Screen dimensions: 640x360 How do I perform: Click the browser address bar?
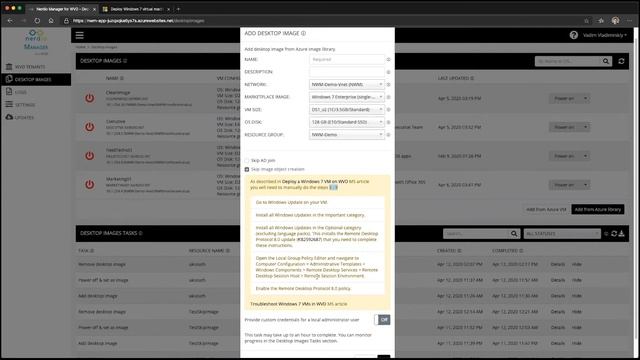click(322, 20)
